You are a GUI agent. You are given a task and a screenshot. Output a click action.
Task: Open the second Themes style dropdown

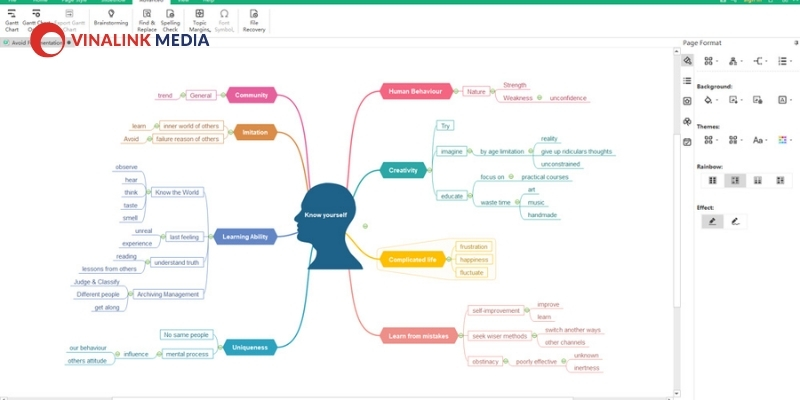[735, 140]
